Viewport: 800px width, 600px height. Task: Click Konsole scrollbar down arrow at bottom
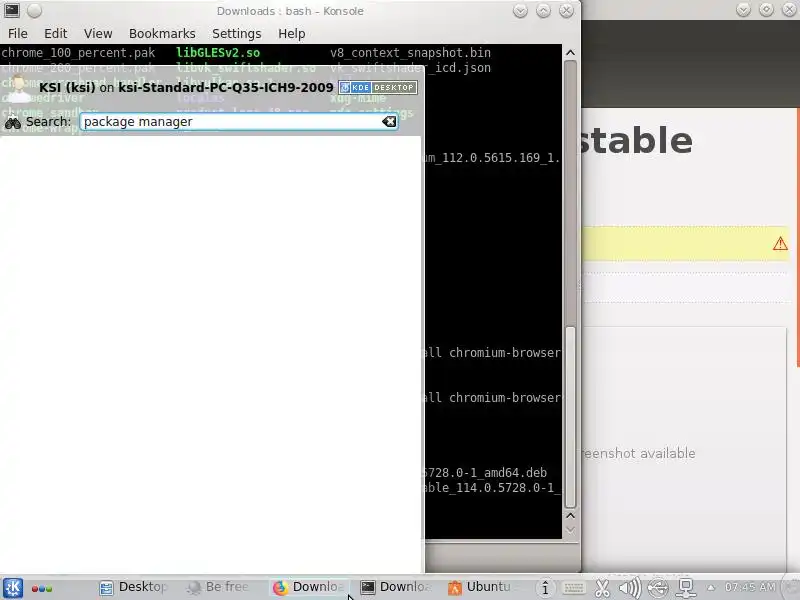coord(570,530)
